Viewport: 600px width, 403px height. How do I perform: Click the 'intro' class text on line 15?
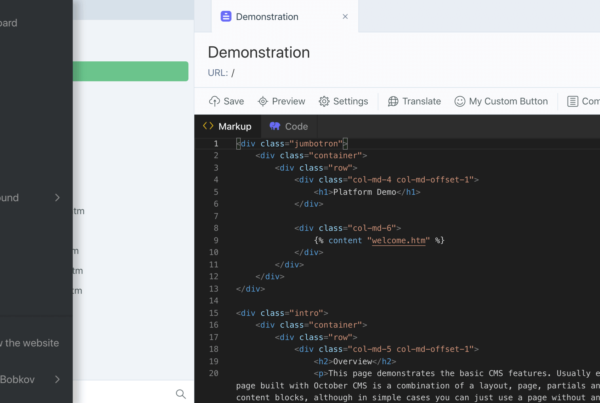pos(306,313)
